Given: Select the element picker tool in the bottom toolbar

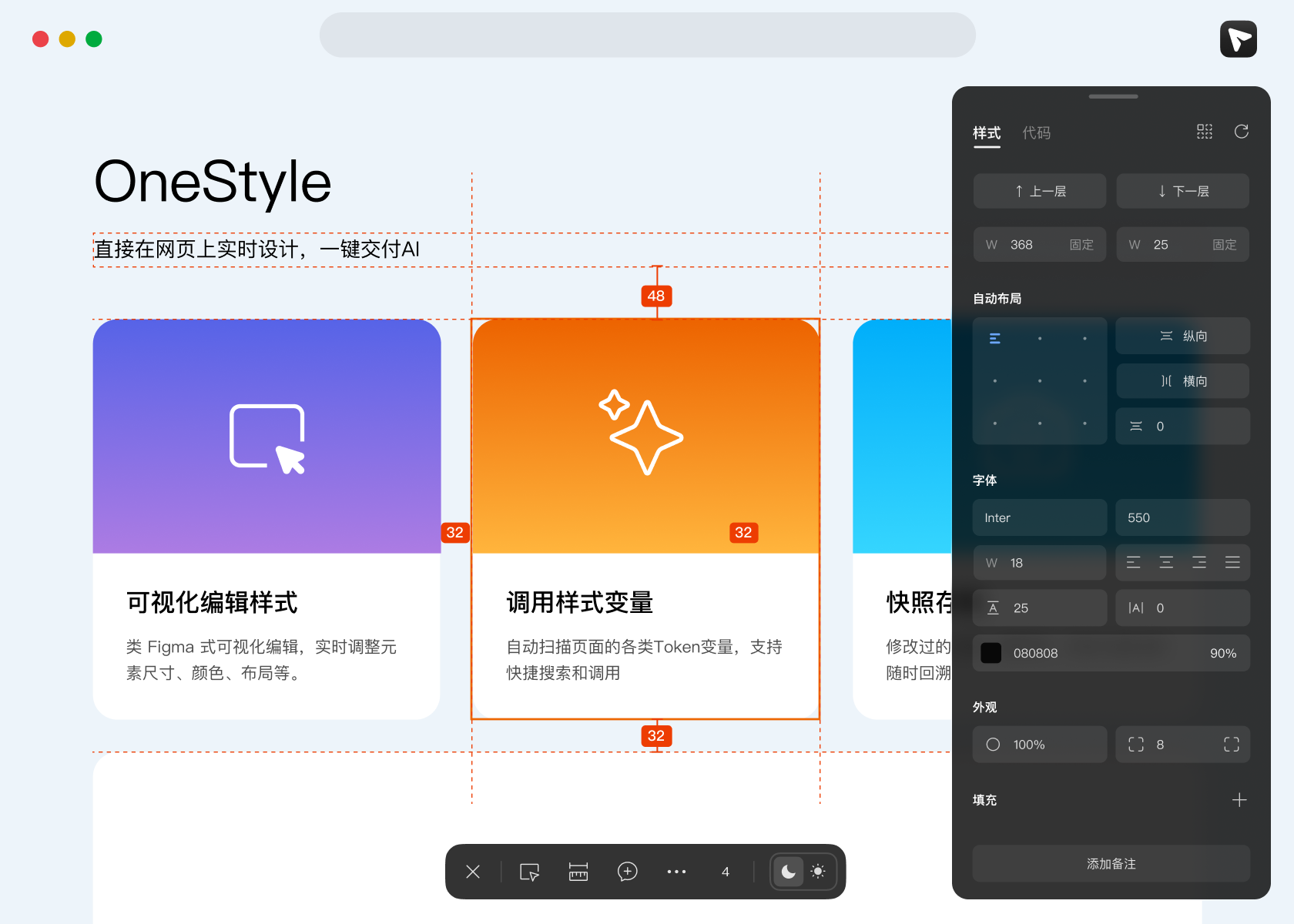Looking at the screenshot, I should (x=530, y=872).
